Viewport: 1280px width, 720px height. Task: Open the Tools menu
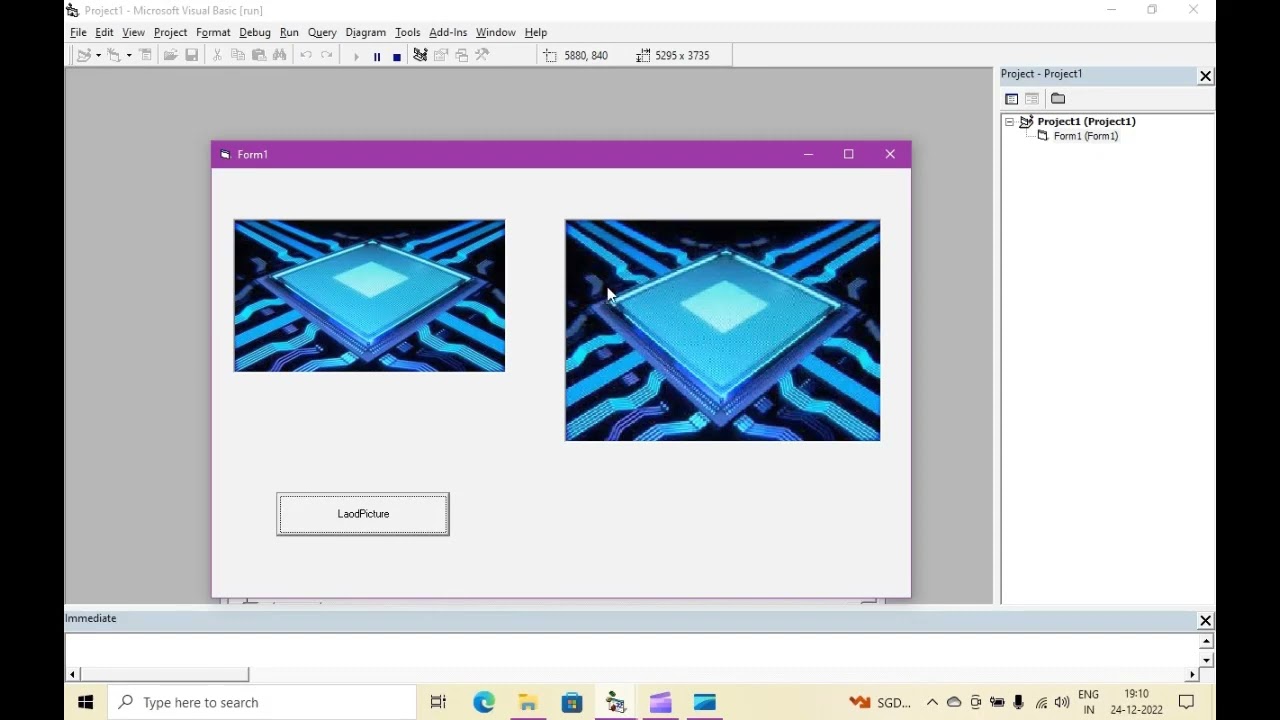[x=407, y=33]
